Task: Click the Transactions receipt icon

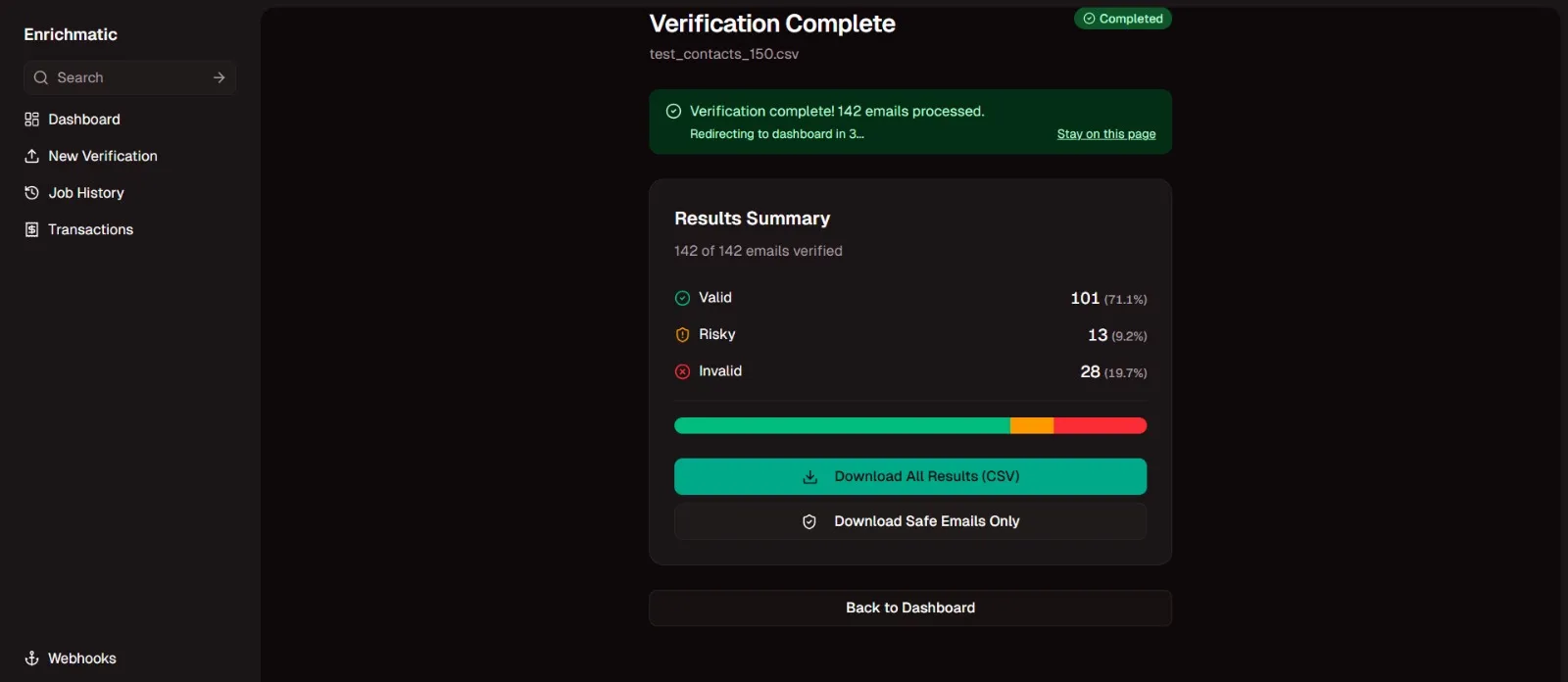Action: coord(31,229)
